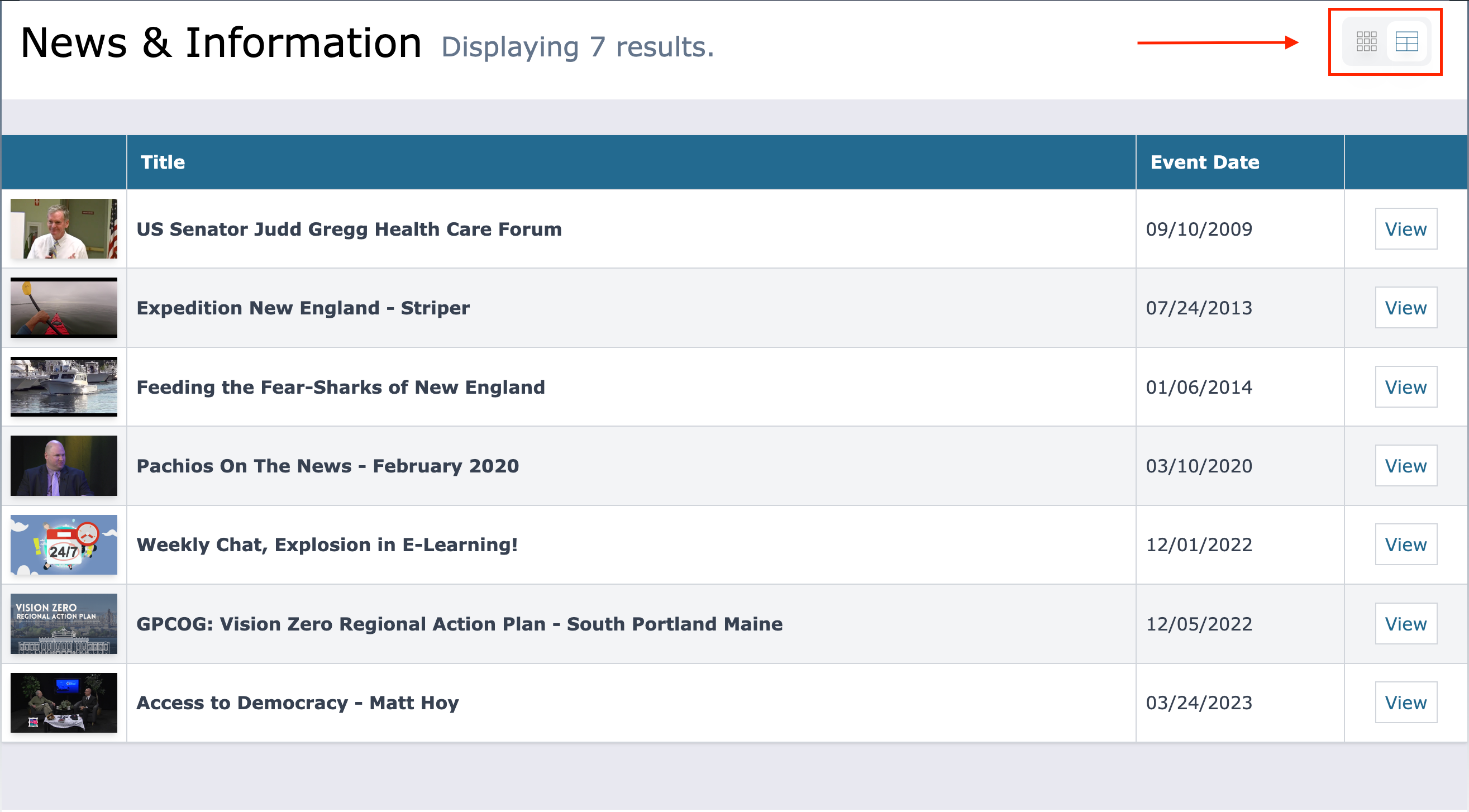Open the Weekly Chat, Explosion in E-Learning title
This screenshot has height=812, width=1469.
[327, 544]
